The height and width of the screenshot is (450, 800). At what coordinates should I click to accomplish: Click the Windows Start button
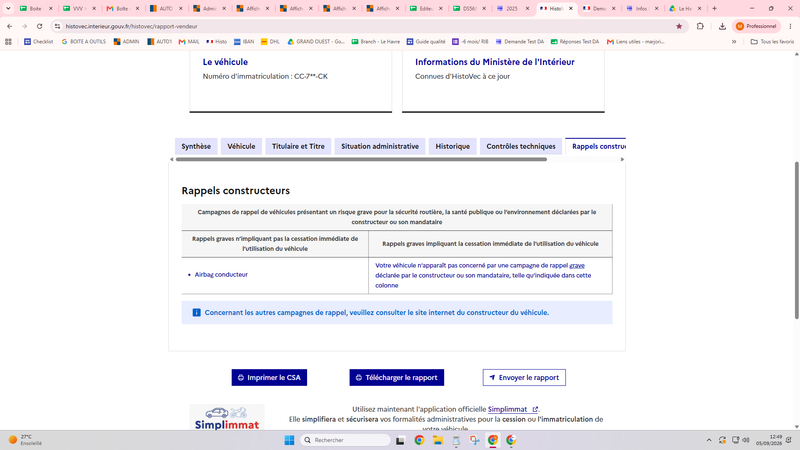289,440
